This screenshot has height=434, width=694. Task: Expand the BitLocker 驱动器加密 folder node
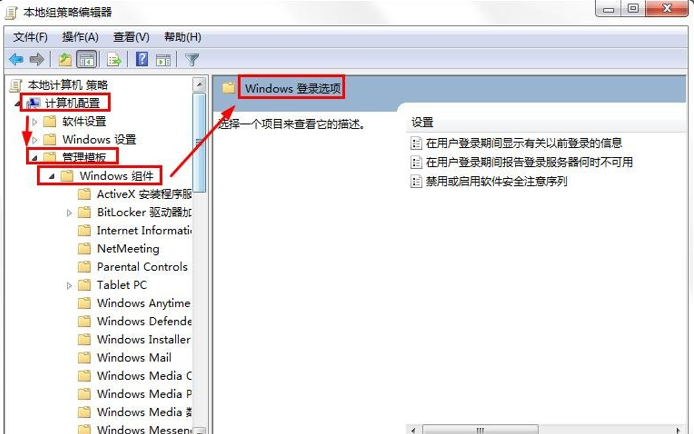point(69,213)
